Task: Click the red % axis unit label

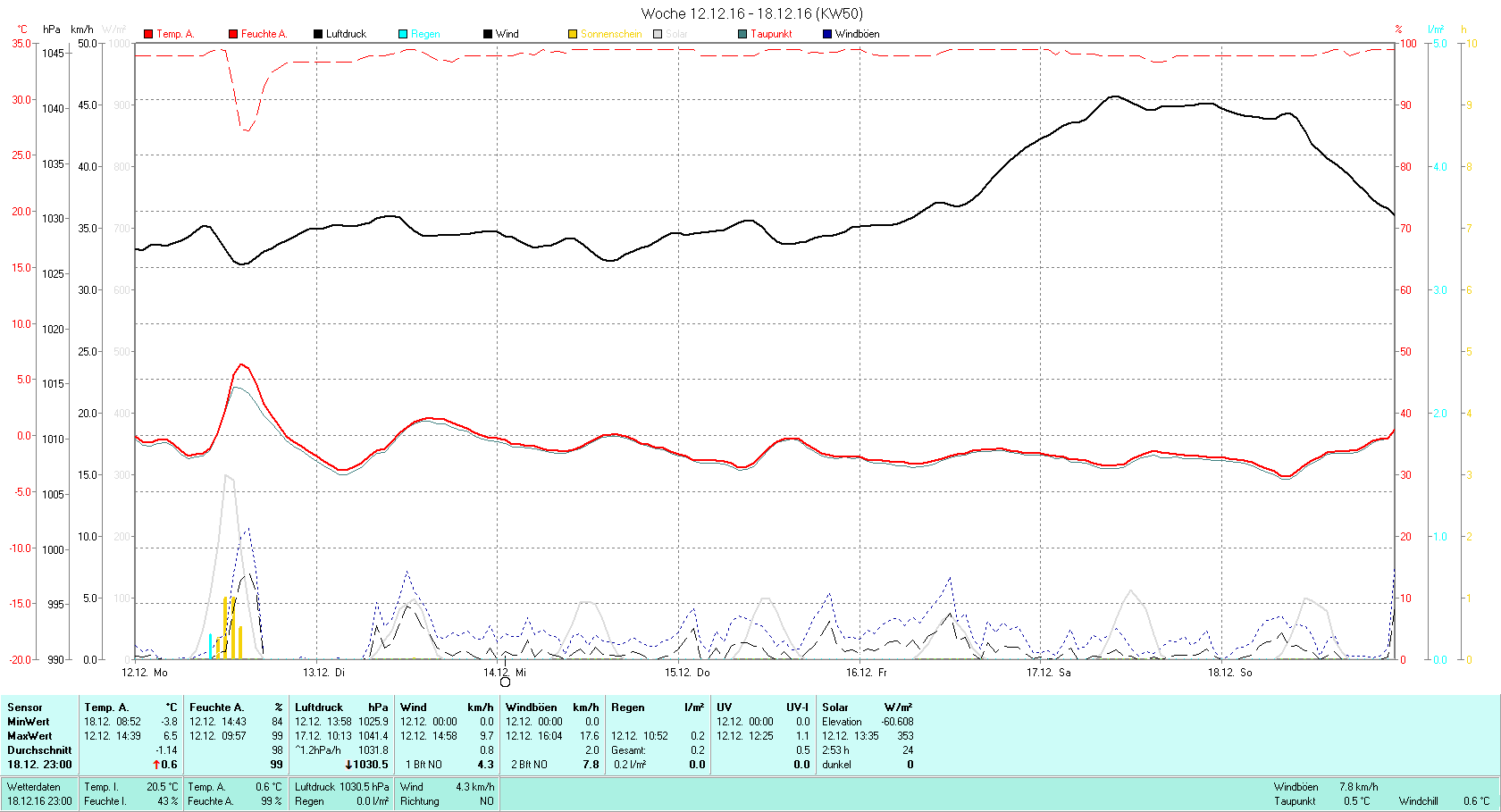Action: click(x=1399, y=29)
